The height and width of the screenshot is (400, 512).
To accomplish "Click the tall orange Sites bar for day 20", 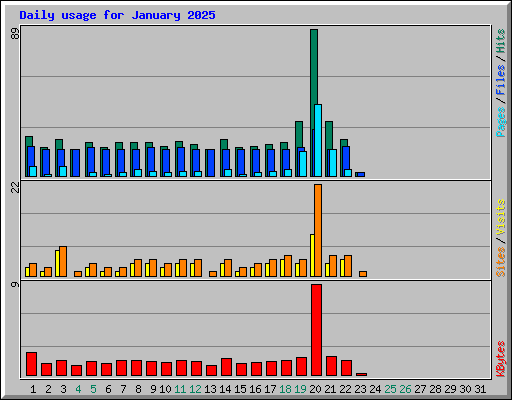I will click(318, 230).
